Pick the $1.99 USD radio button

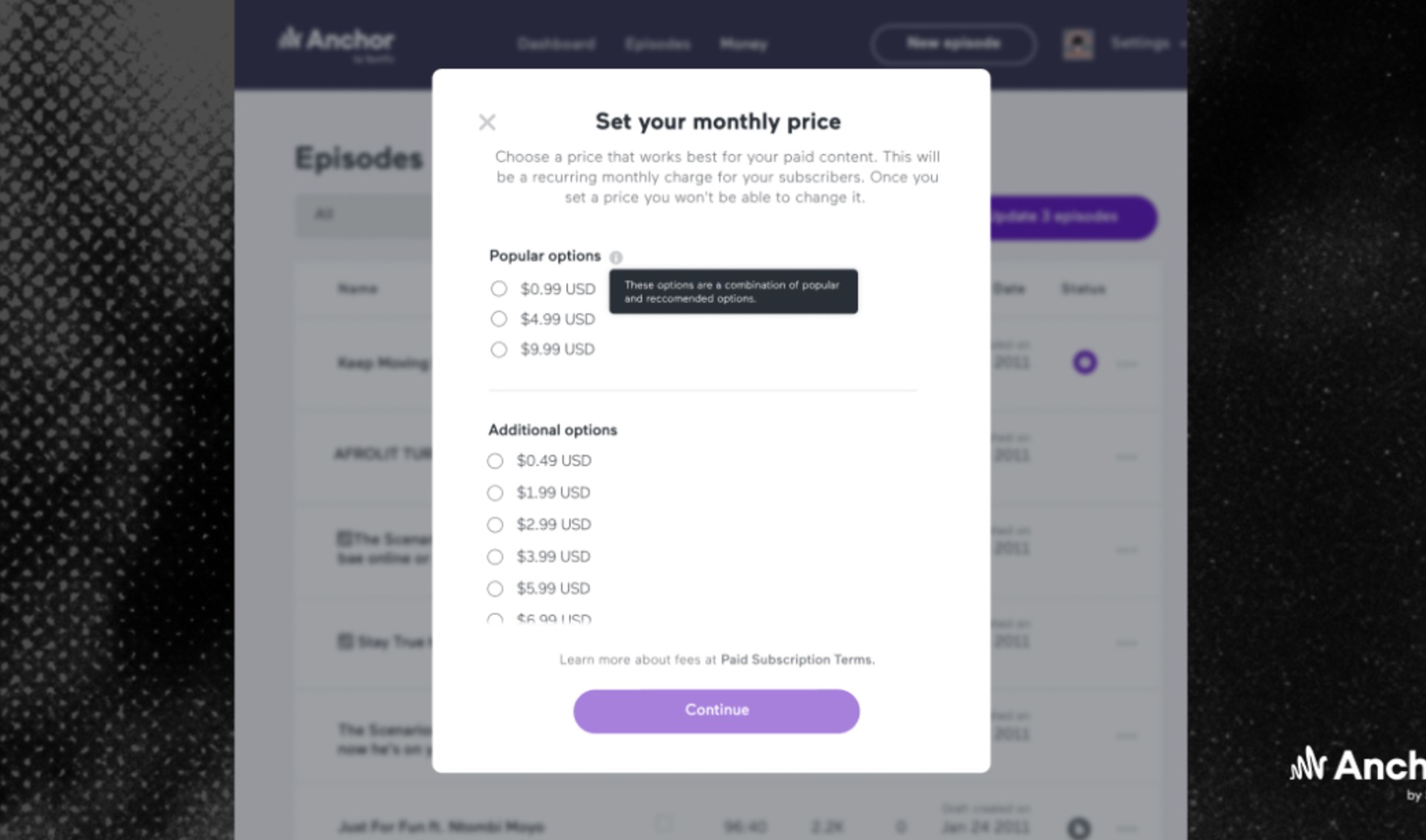click(495, 493)
